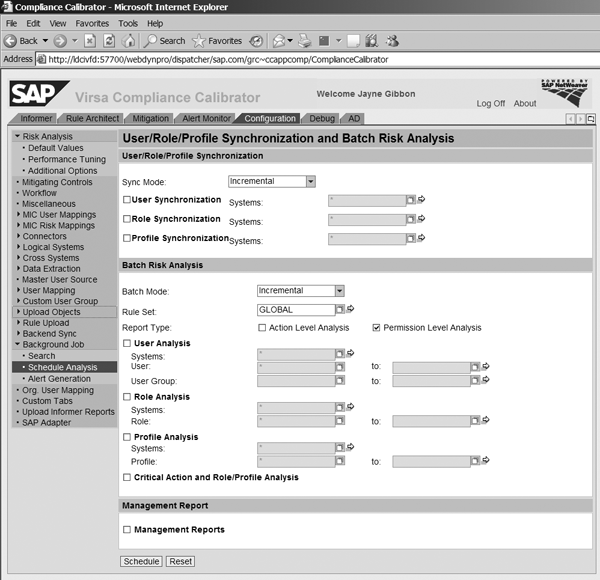
Task: Click the Rule Set input field
Action: click(295, 310)
